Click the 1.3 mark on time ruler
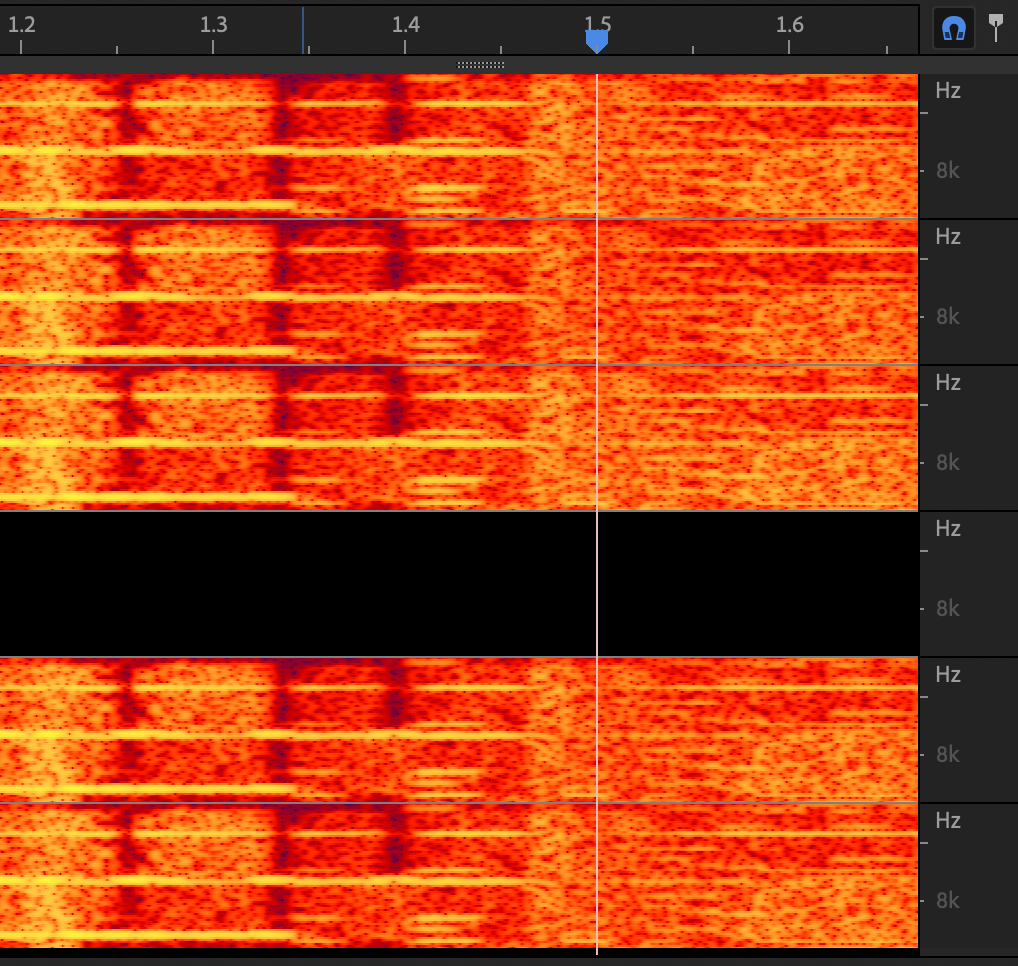Viewport: 1018px width, 966px height. point(213,25)
